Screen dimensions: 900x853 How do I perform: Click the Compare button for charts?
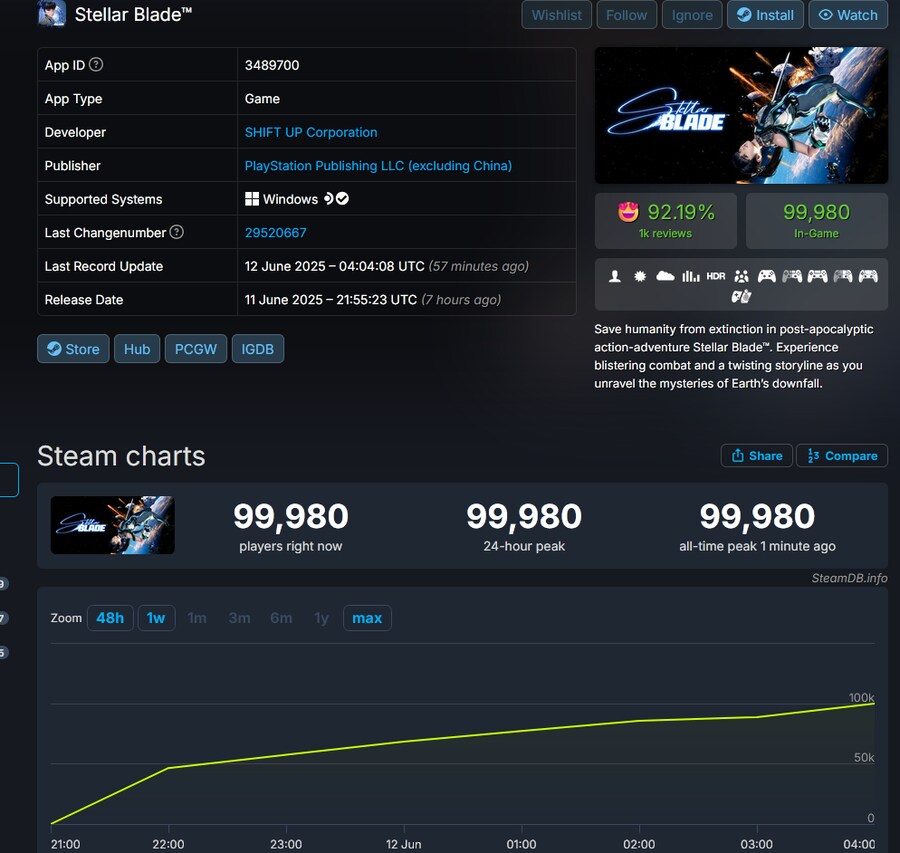841,455
